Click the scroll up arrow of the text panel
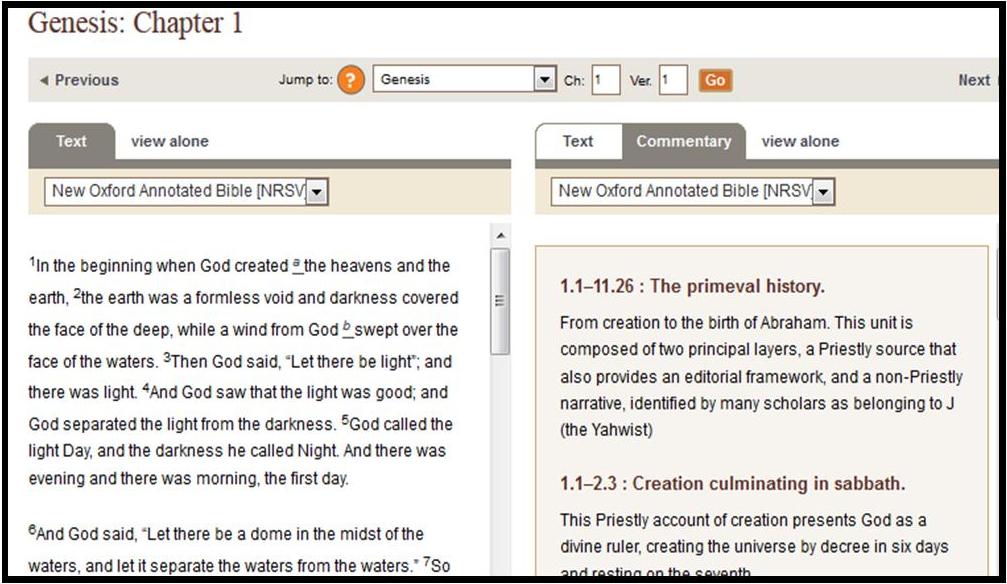The width and height of the screenshot is (1007, 584). (x=500, y=236)
